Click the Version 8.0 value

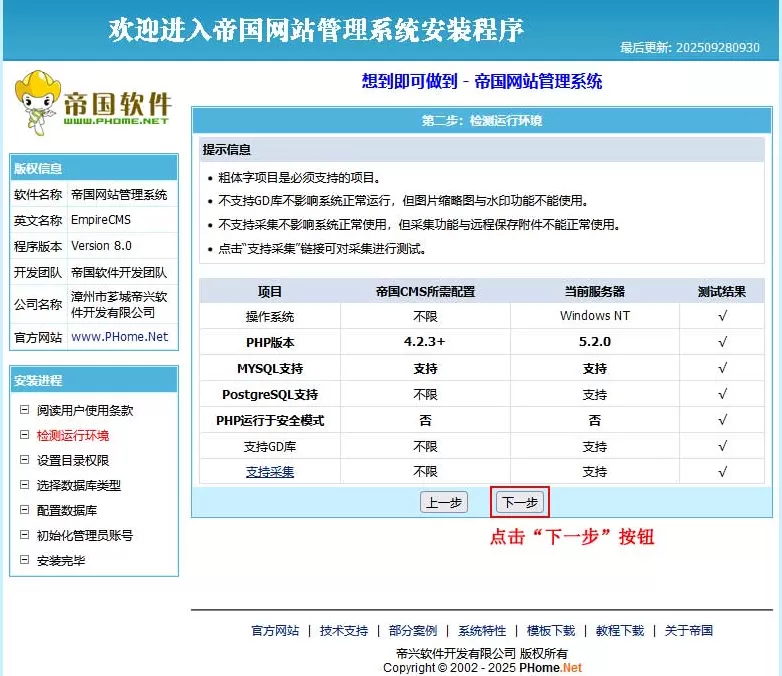pos(101,245)
